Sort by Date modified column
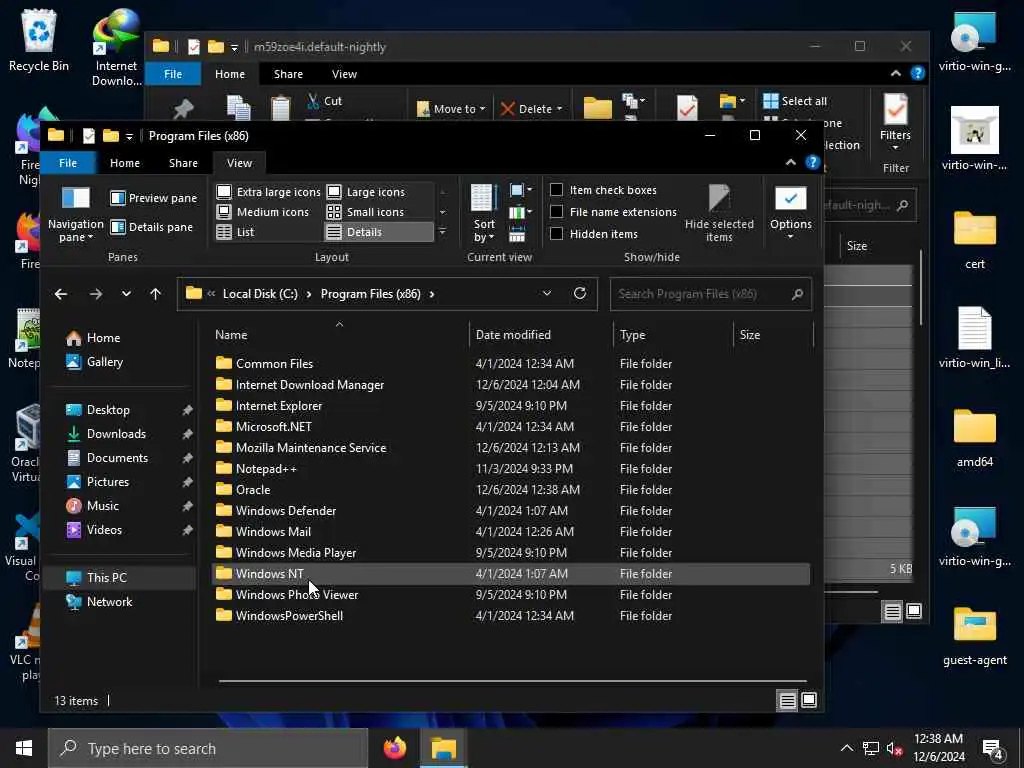The height and width of the screenshot is (768, 1024). 513,334
